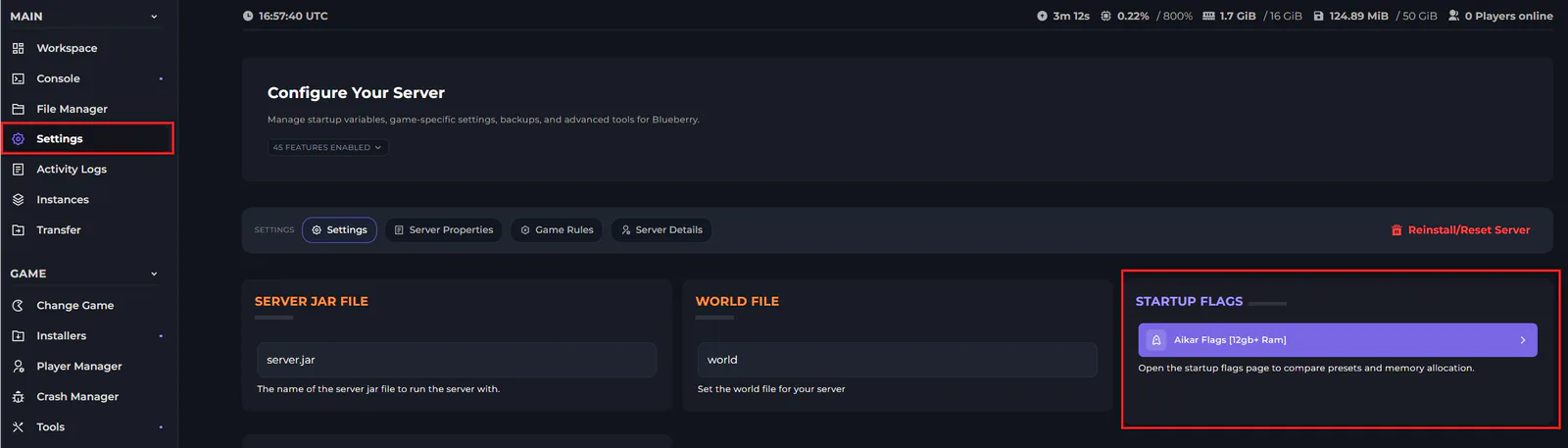The height and width of the screenshot is (448, 1568).
Task: Expand the 45 Features Enabled dropdown
Action: click(328, 148)
